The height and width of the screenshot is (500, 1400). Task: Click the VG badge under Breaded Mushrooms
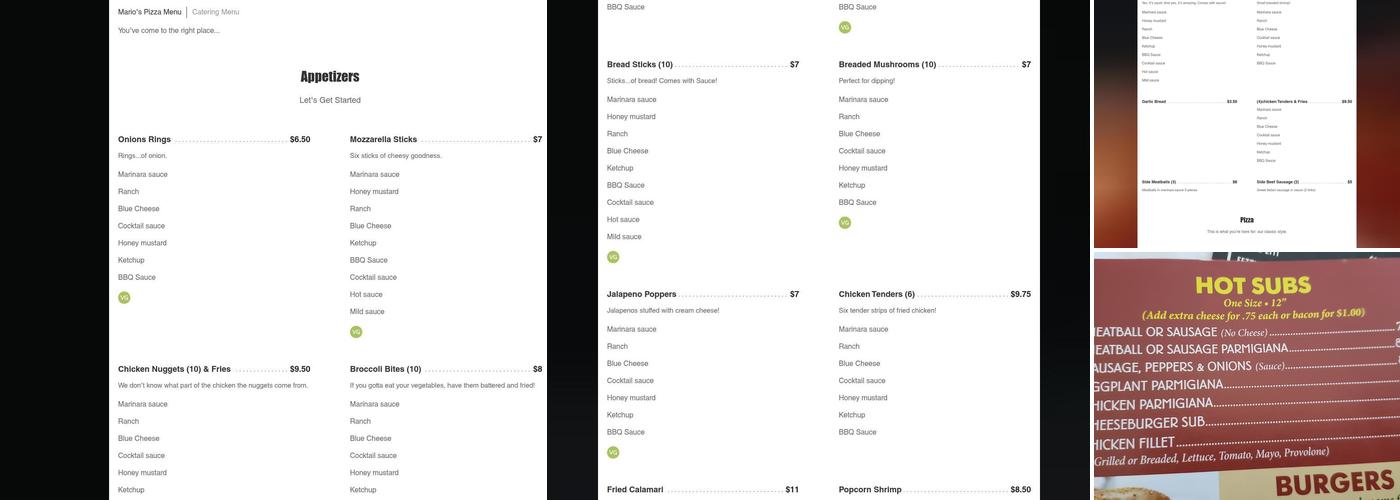click(845, 223)
